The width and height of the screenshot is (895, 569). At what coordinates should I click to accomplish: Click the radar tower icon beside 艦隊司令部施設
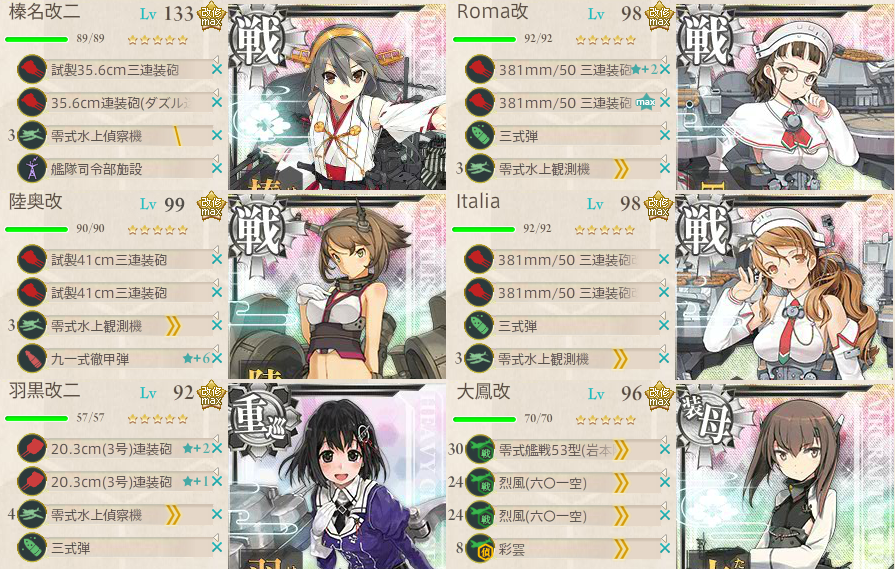pos(32,168)
